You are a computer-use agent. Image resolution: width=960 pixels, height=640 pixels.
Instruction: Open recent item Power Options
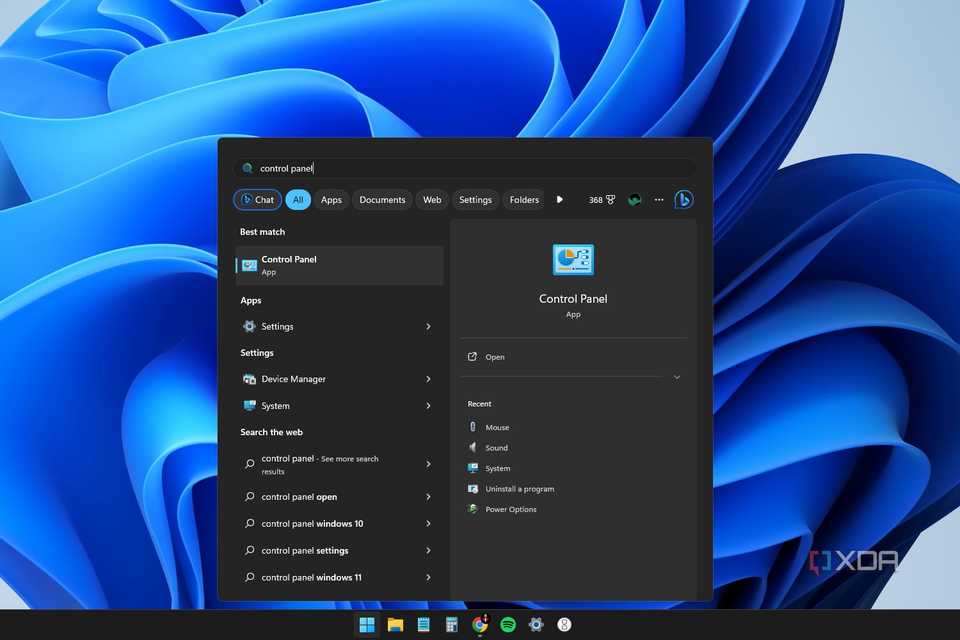(x=502, y=509)
